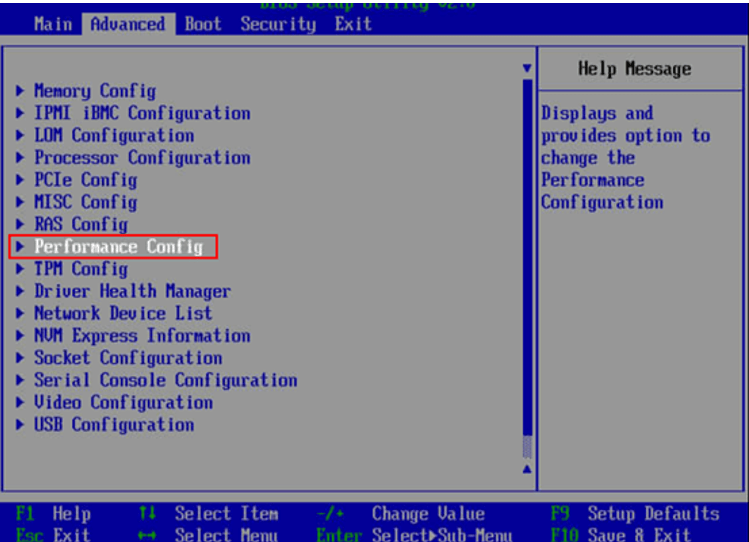Open Driver Health Manager

tap(132, 291)
